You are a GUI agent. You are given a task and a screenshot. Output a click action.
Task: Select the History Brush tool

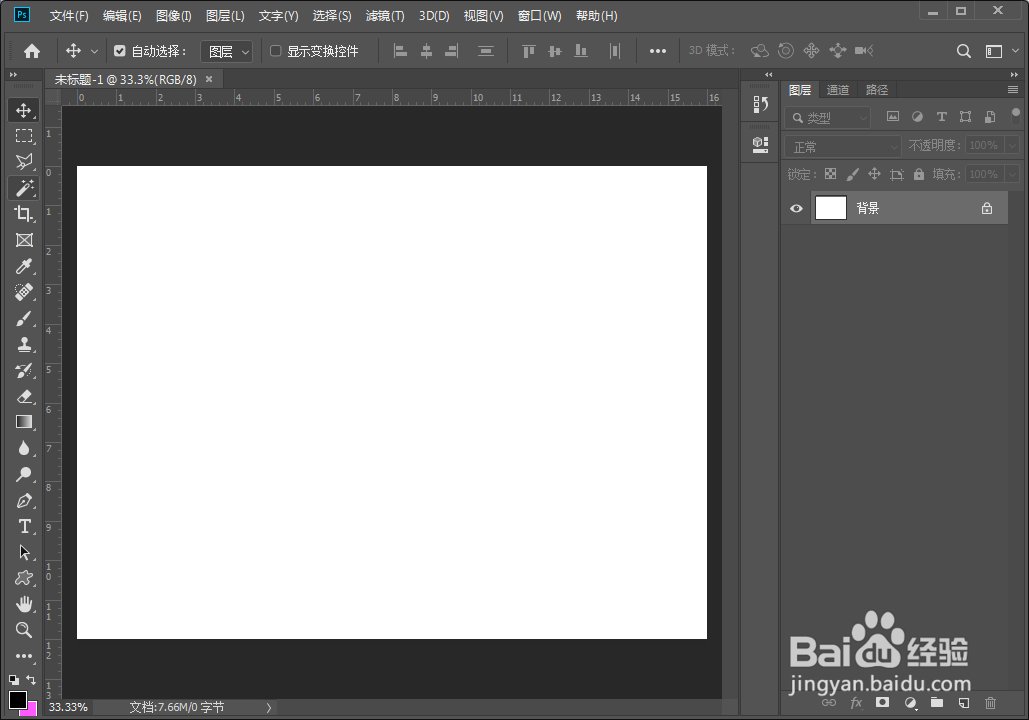pos(24,370)
